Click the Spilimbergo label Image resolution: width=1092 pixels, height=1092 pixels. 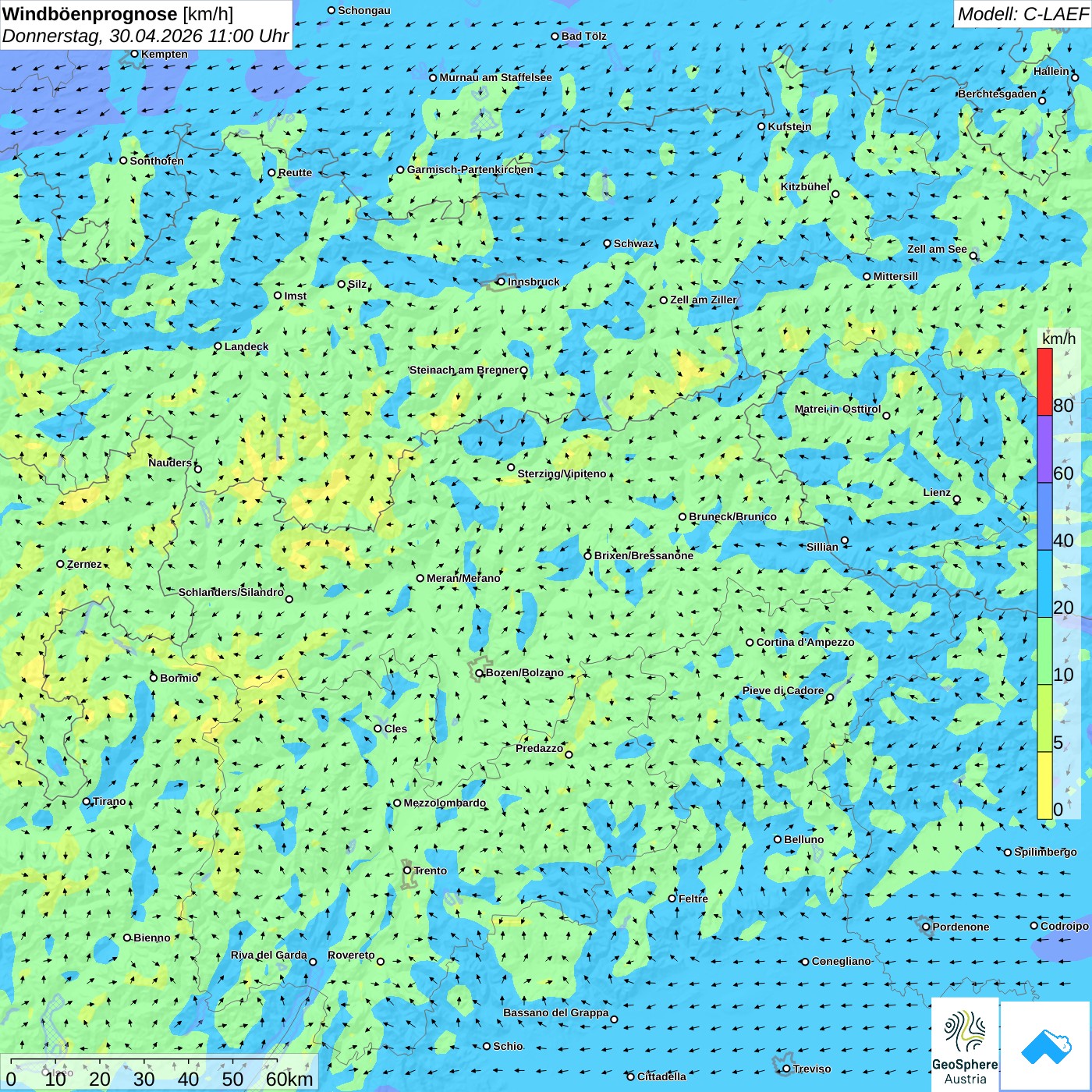coord(1045,852)
